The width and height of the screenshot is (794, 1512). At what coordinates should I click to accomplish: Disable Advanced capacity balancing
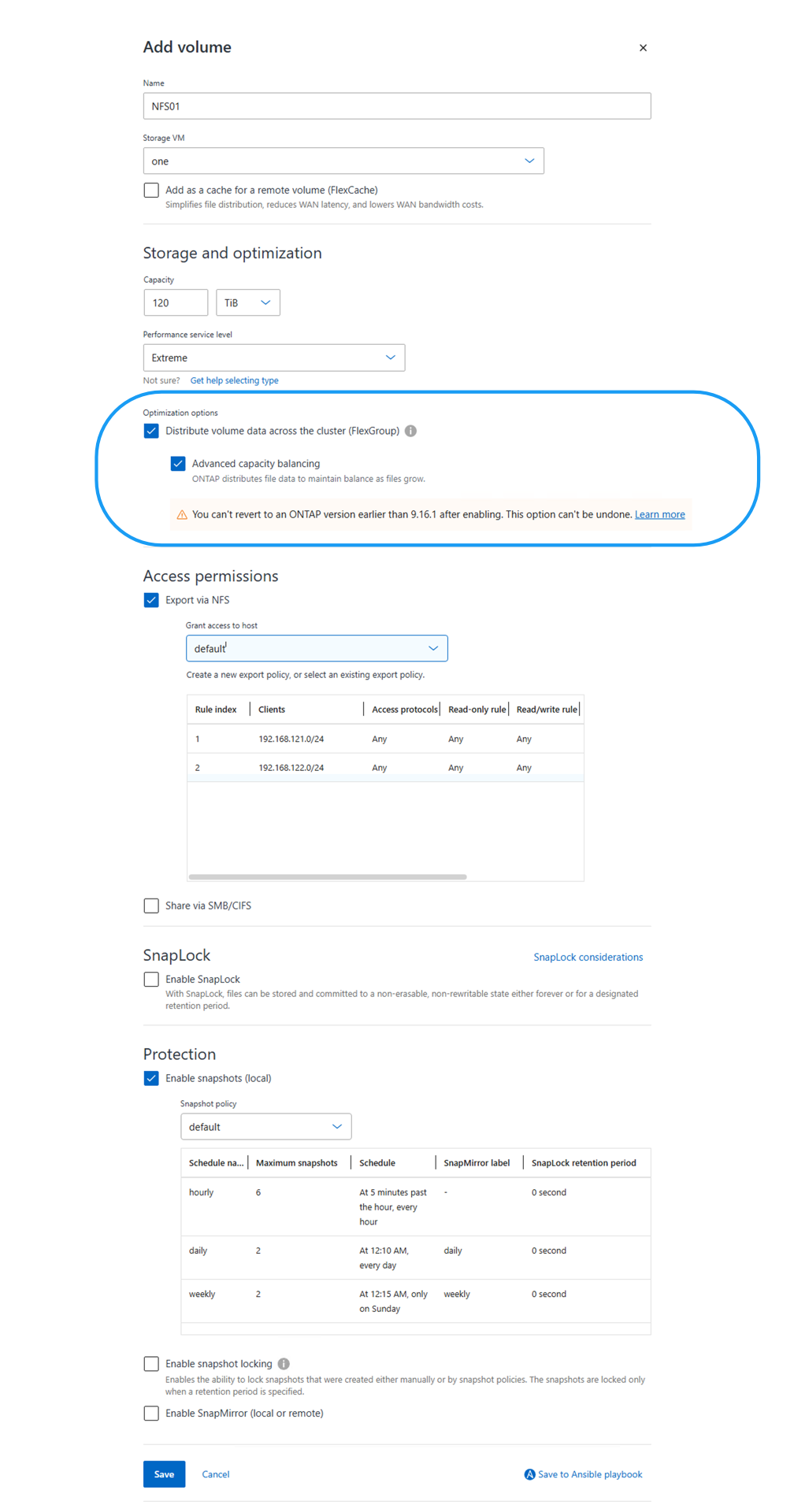pos(177,463)
